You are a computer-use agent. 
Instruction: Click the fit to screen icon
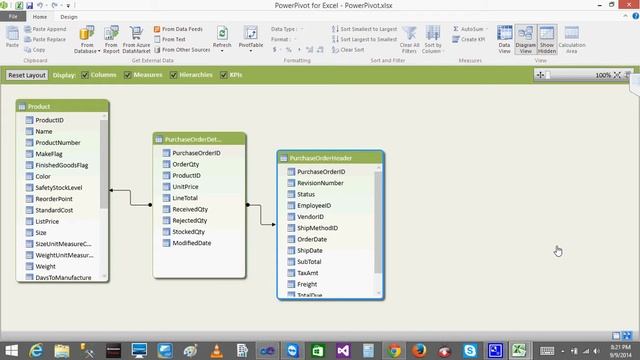[x=617, y=75]
